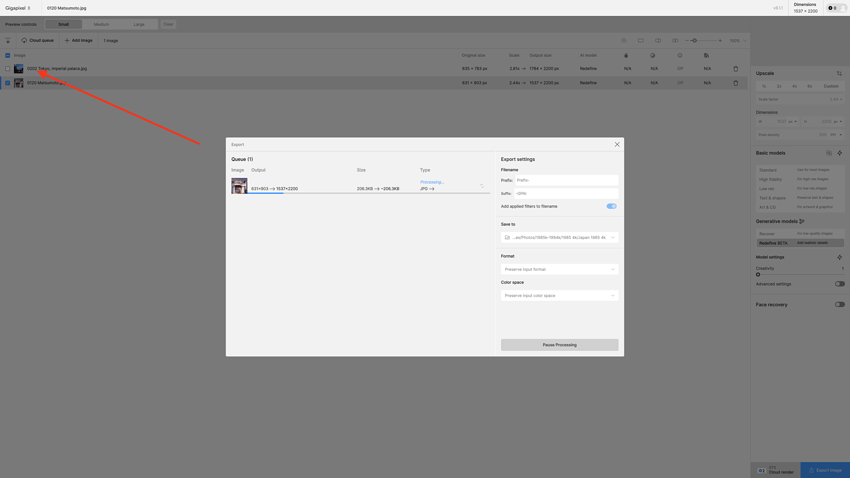Click the export progress bar
Viewport: 850px width, 478px height.
pyautogui.click(x=369, y=193)
